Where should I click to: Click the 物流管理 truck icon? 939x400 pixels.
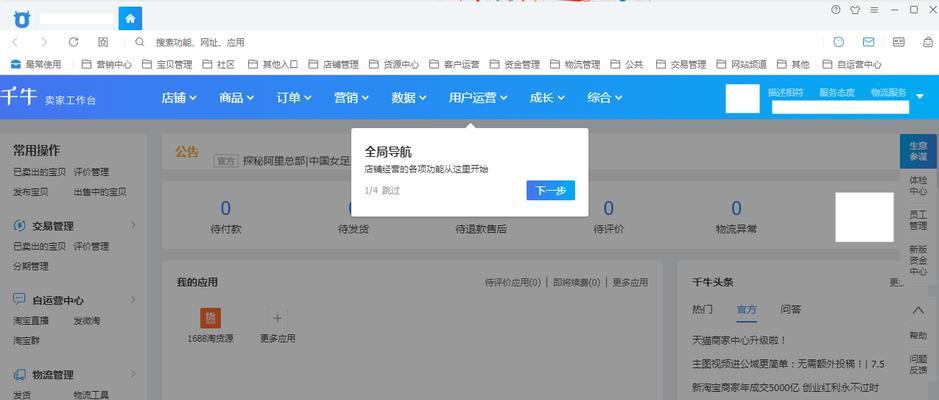pyautogui.click(x=19, y=375)
